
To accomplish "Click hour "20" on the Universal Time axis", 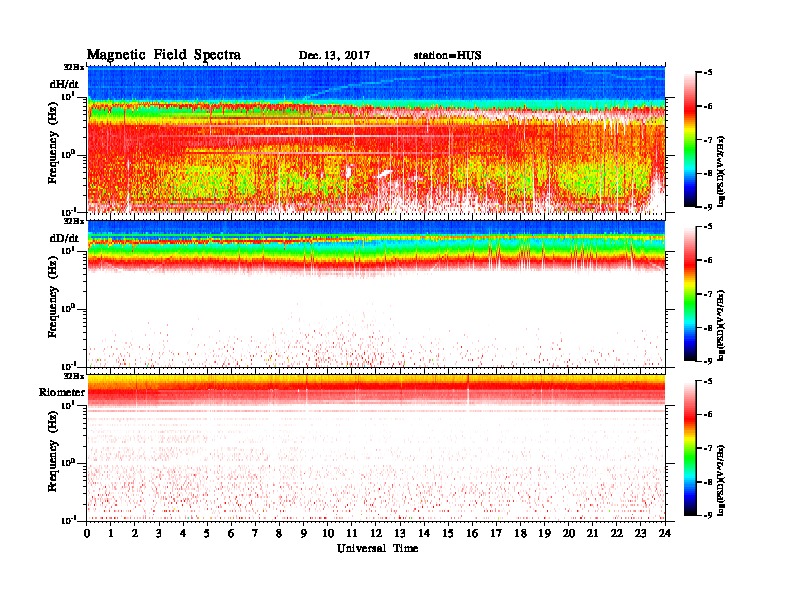I will coord(568,533).
